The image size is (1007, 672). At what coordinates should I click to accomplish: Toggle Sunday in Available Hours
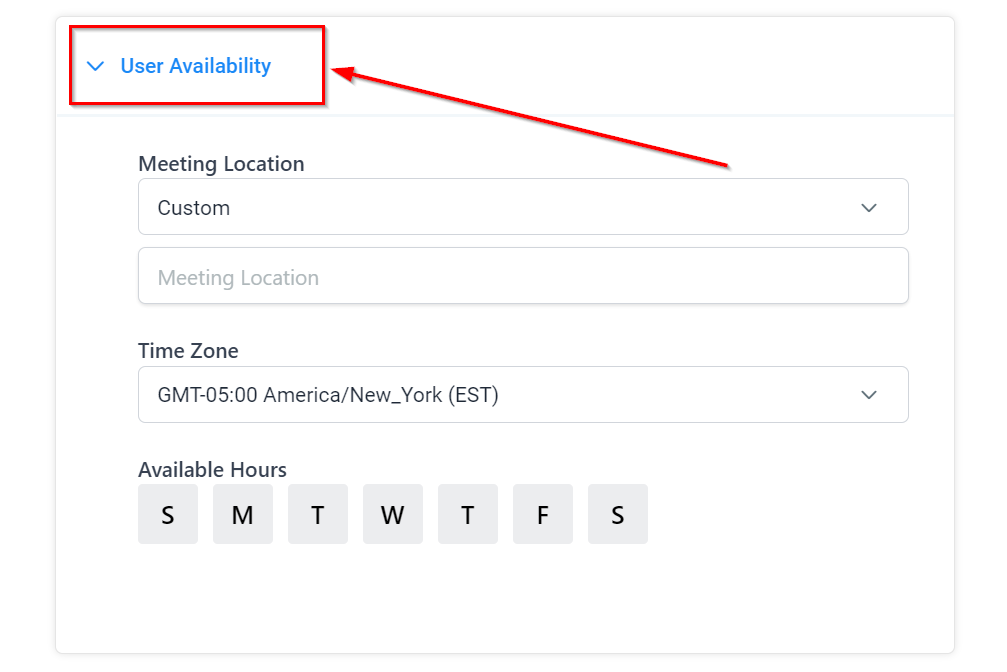[x=168, y=514]
